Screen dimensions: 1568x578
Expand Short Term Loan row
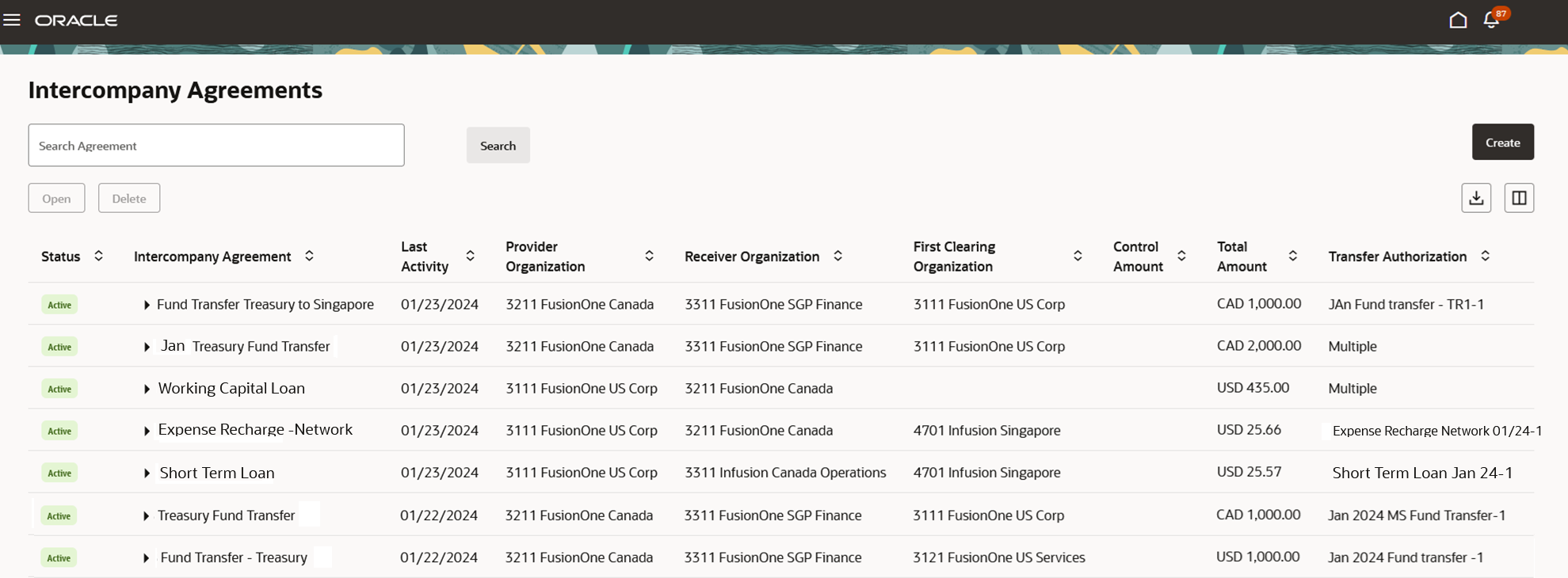pyautogui.click(x=147, y=473)
